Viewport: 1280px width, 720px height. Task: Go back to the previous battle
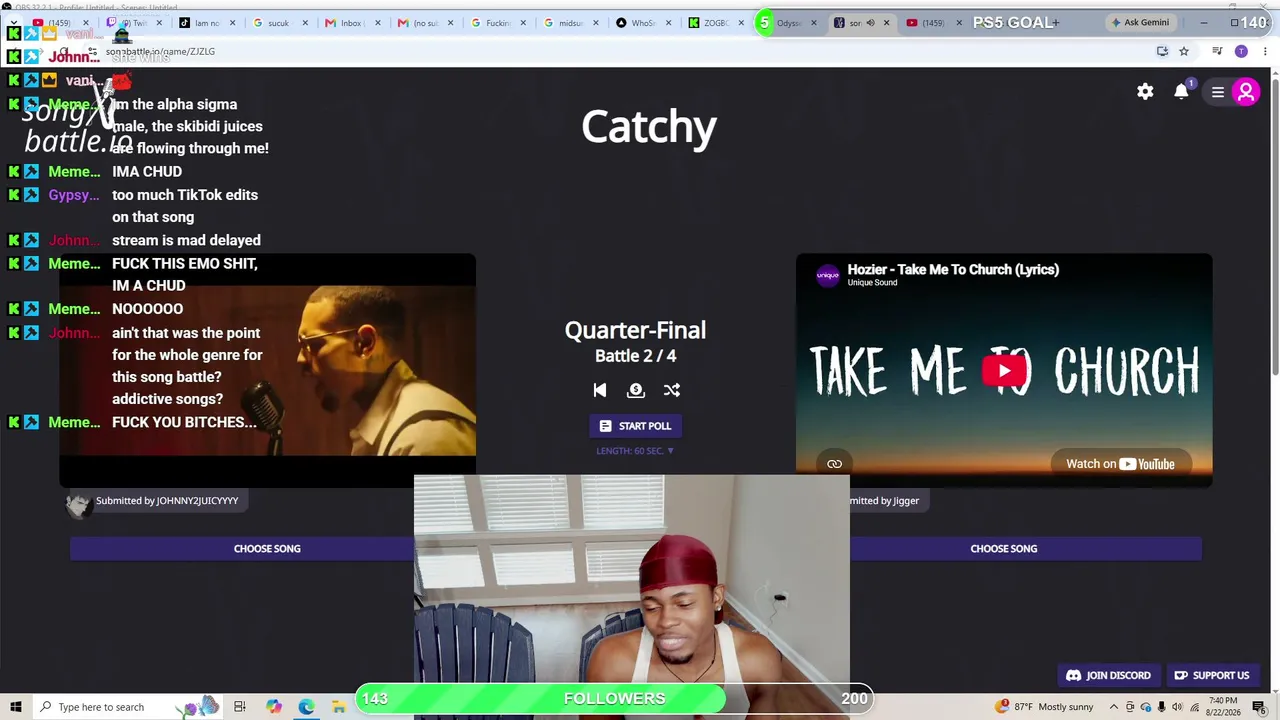(600, 390)
